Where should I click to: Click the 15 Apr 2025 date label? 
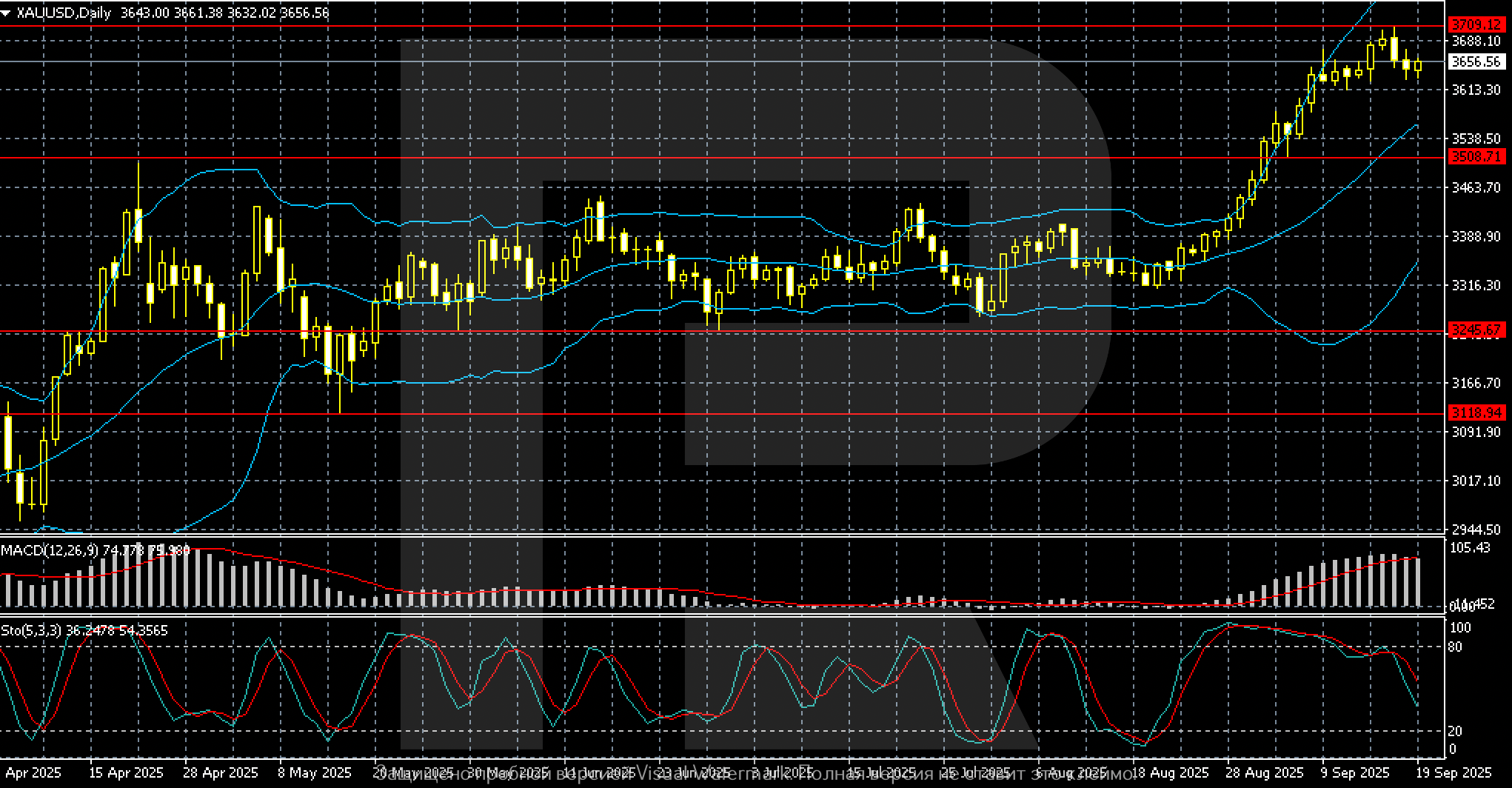126,772
